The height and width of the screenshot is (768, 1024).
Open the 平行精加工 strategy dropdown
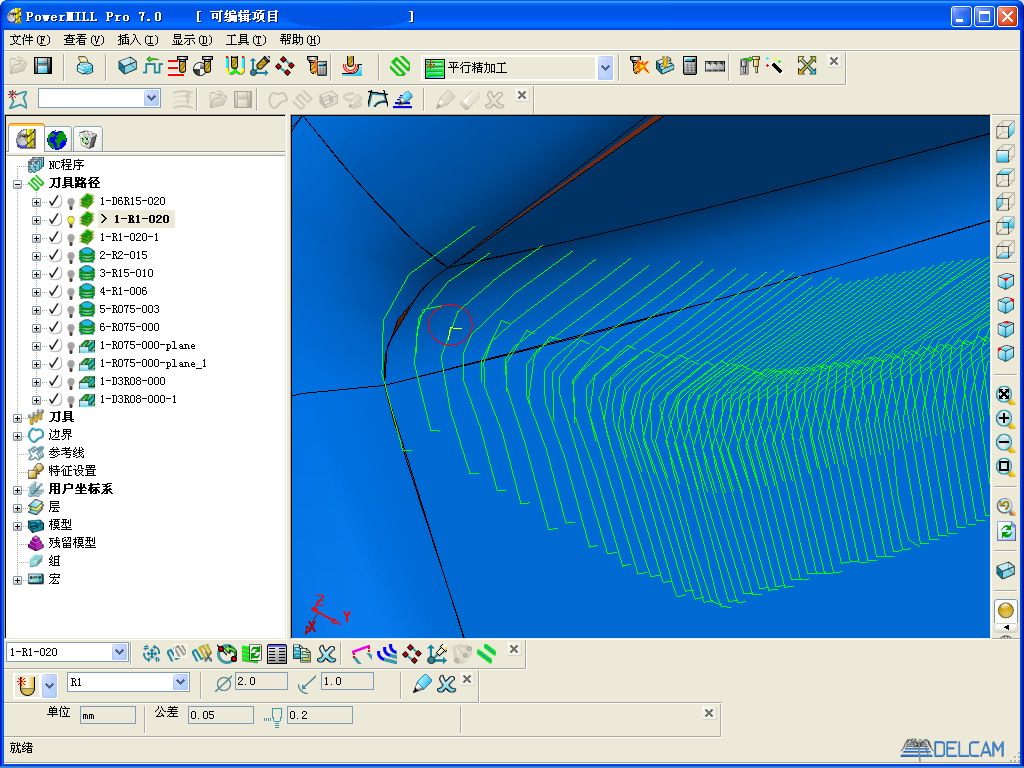(x=605, y=67)
